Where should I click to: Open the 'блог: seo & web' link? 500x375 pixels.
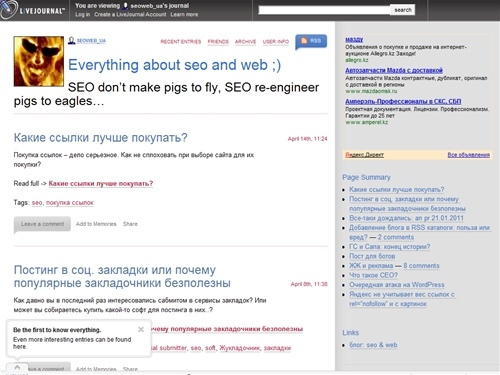pyautogui.click(x=373, y=345)
